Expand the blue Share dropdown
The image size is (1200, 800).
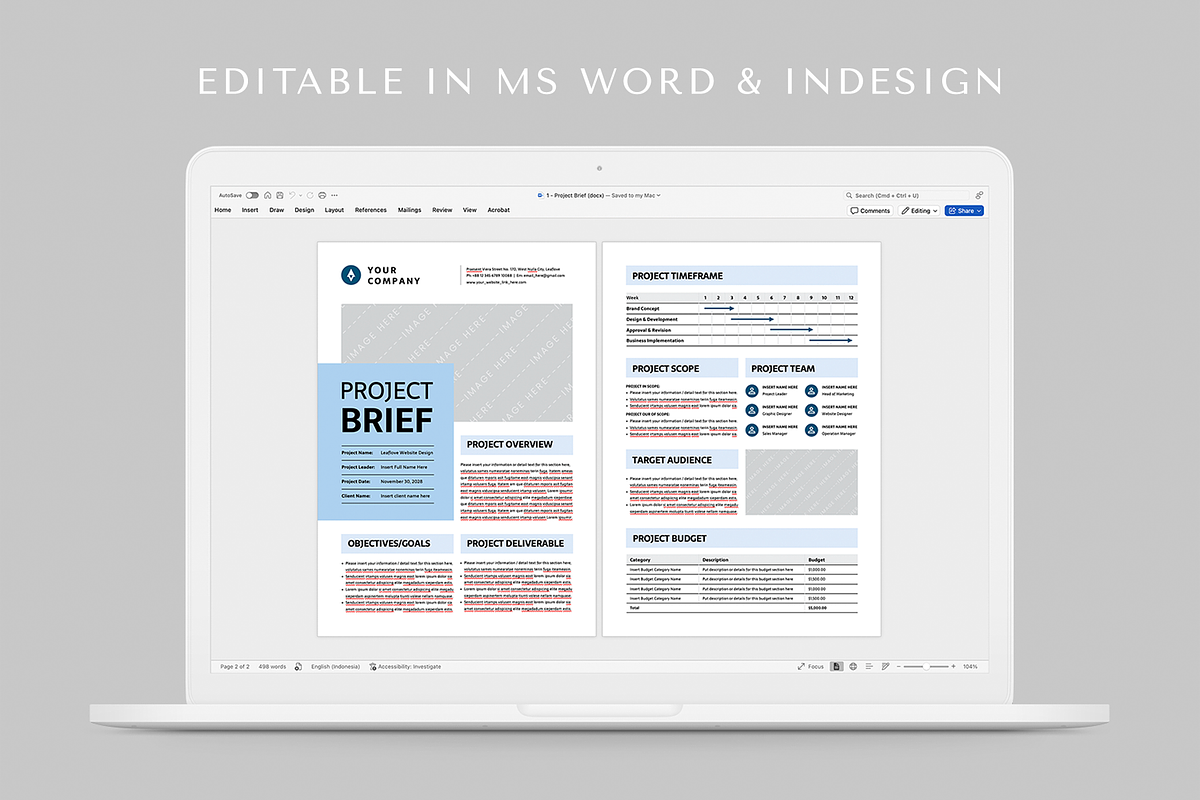(x=965, y=211)
